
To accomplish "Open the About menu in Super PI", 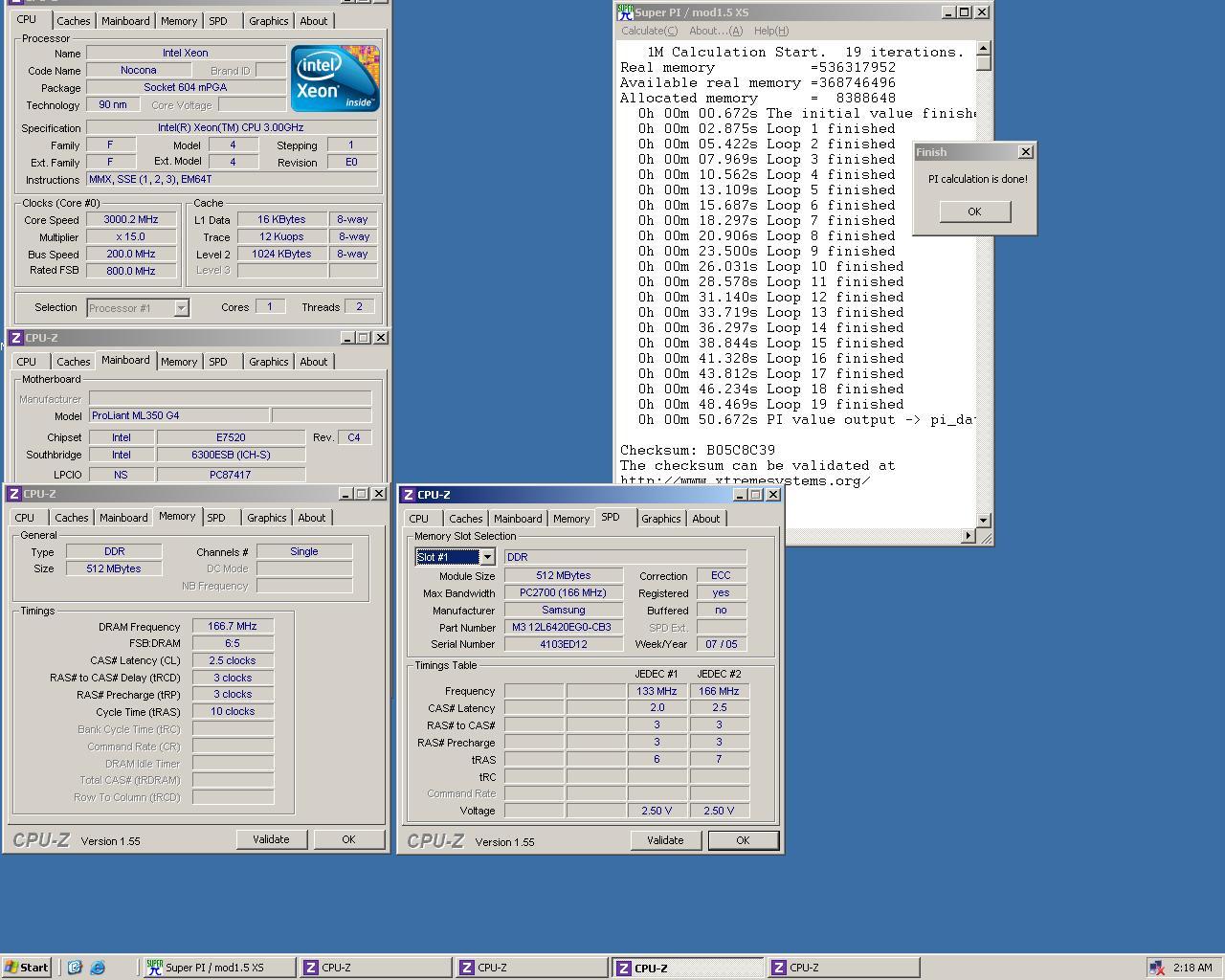I will click(716, 31).
